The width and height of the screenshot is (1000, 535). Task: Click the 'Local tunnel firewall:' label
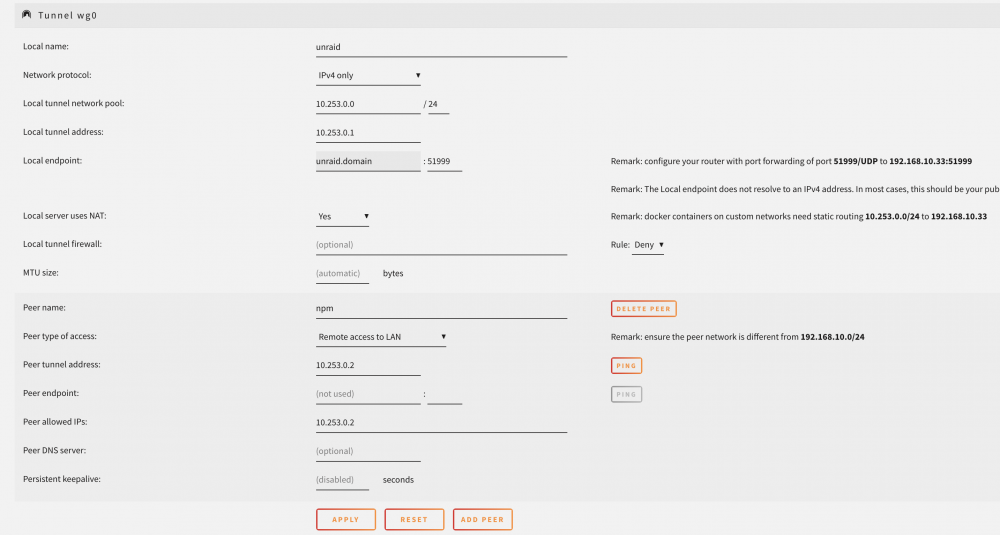[62, 244]
